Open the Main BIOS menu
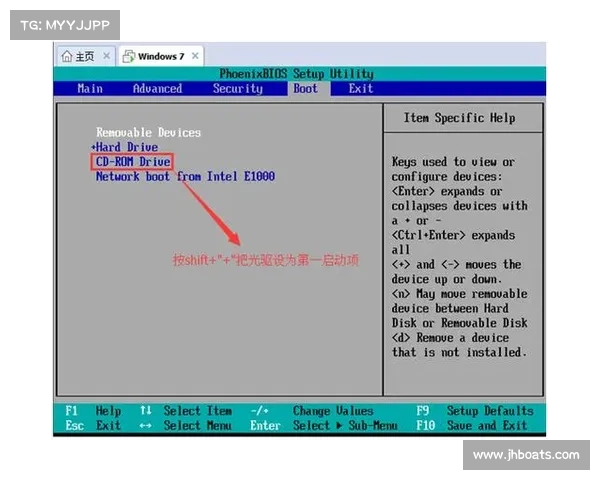Screen dimensions: 600x480 [x=90, y=88]
